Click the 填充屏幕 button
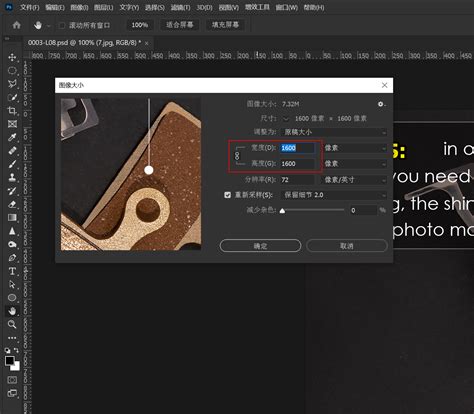The width and height of the screenshot is (474, 414). click(x=225, y=25)
